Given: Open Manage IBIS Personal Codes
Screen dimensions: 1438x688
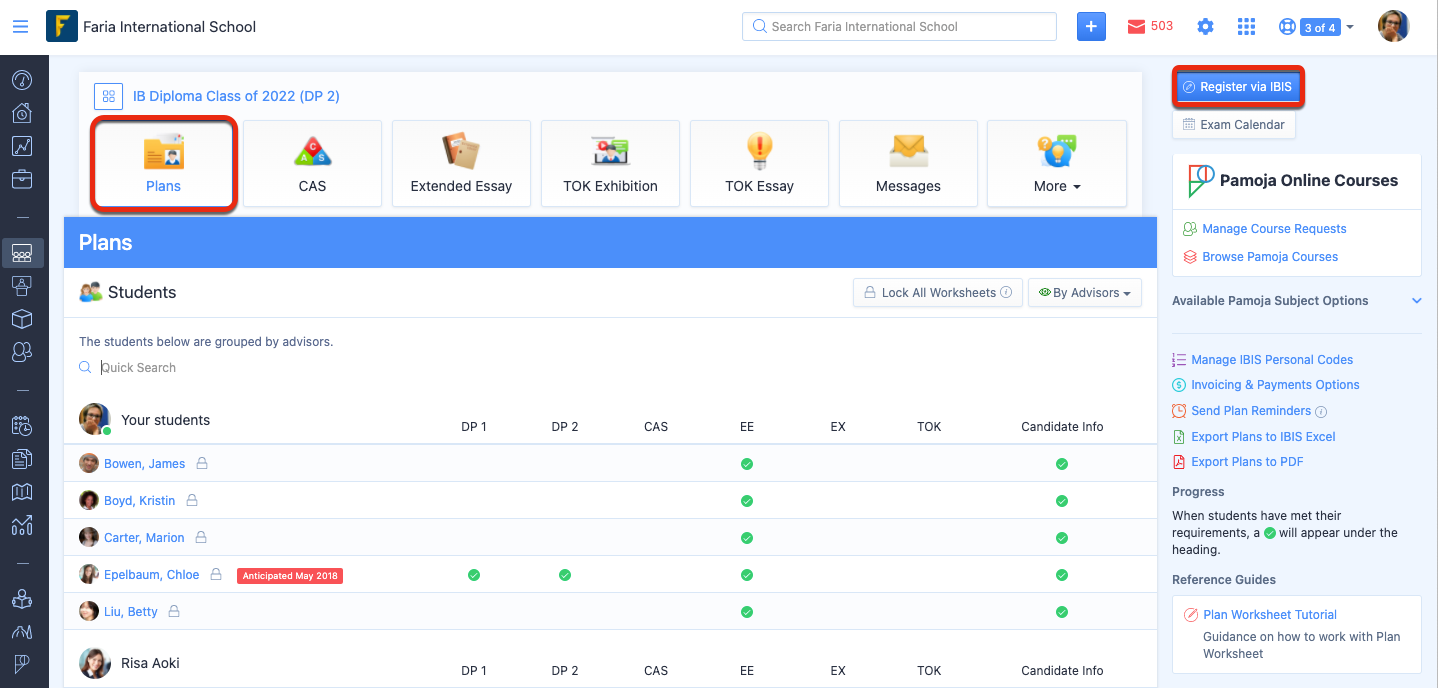Looking at the screenshot, I should (x=1272, y=360).
